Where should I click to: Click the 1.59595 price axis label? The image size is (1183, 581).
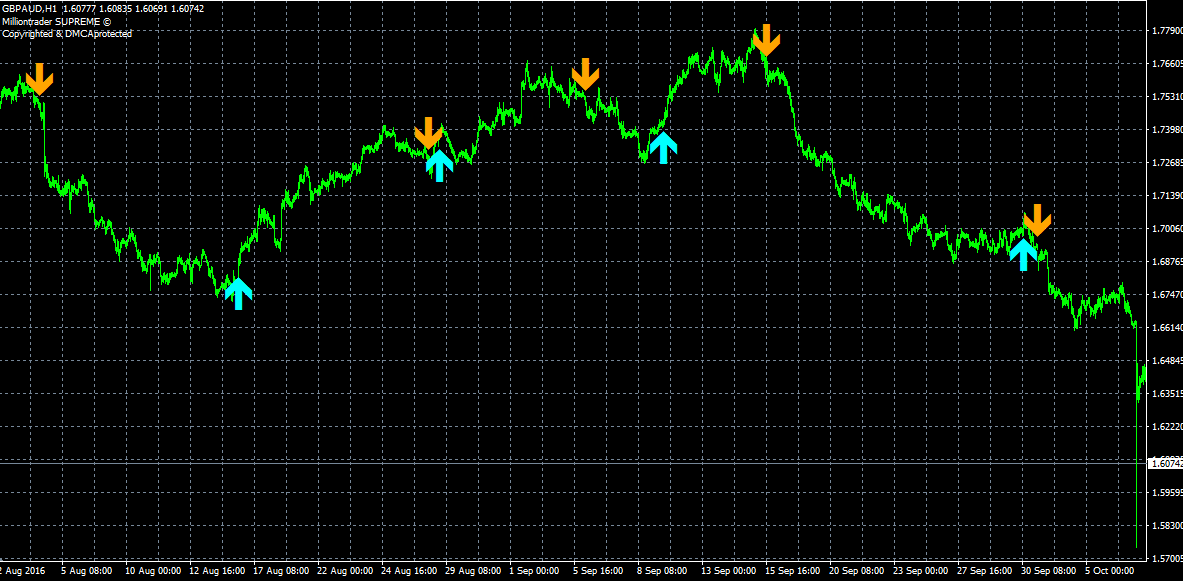coord(1166,493)
